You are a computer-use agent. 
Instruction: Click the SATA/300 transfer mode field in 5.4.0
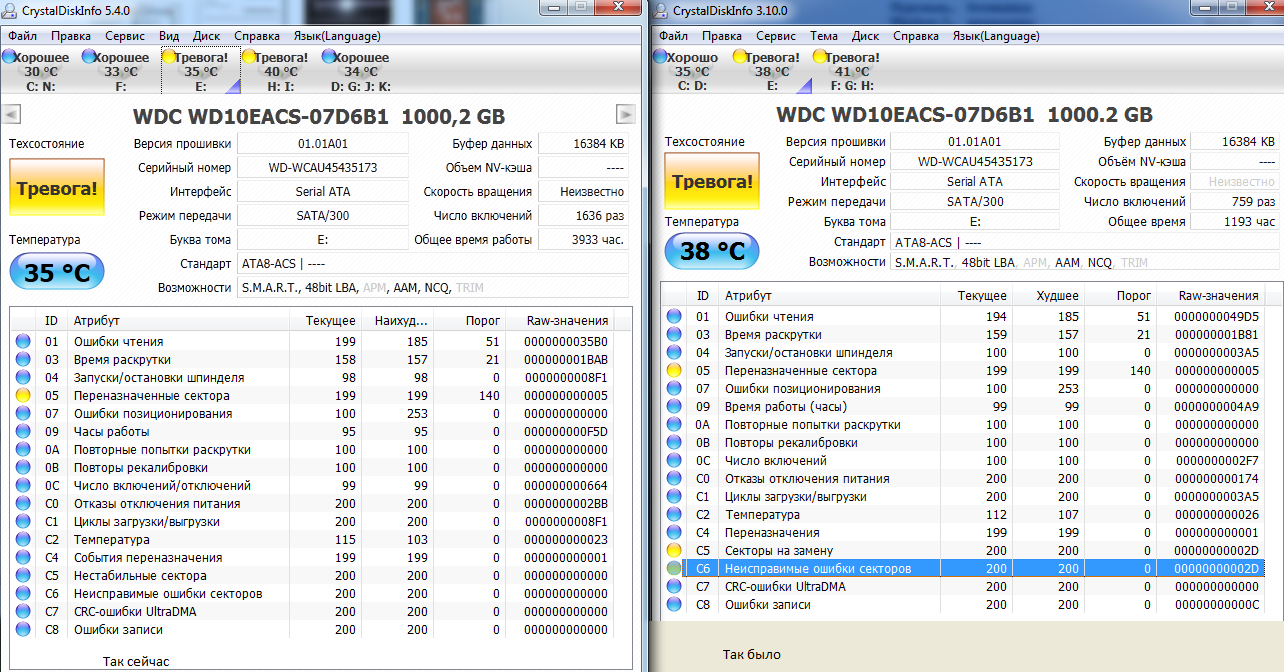click(323, 215)
